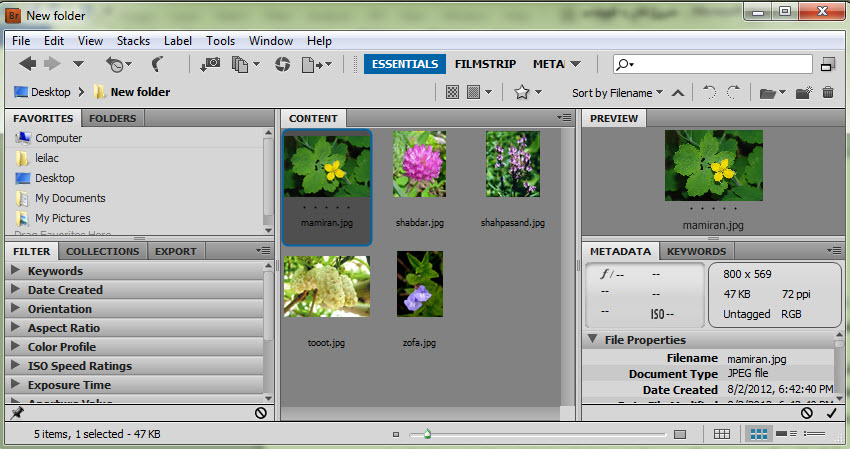Lock the thumbnail grid view
The width and height of the screenshot is (850, 449).
pyautogui.click(x=722, y=434)
